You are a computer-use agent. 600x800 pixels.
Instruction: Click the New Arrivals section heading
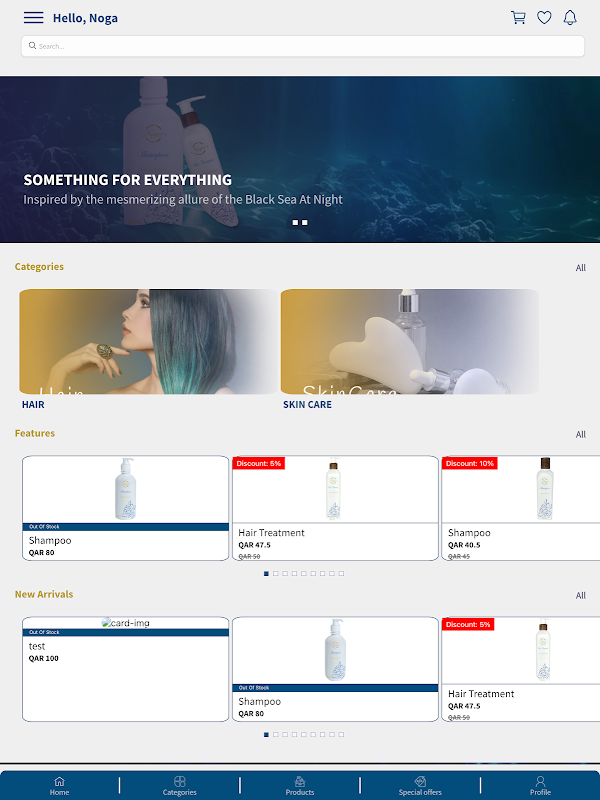[44, 594]
